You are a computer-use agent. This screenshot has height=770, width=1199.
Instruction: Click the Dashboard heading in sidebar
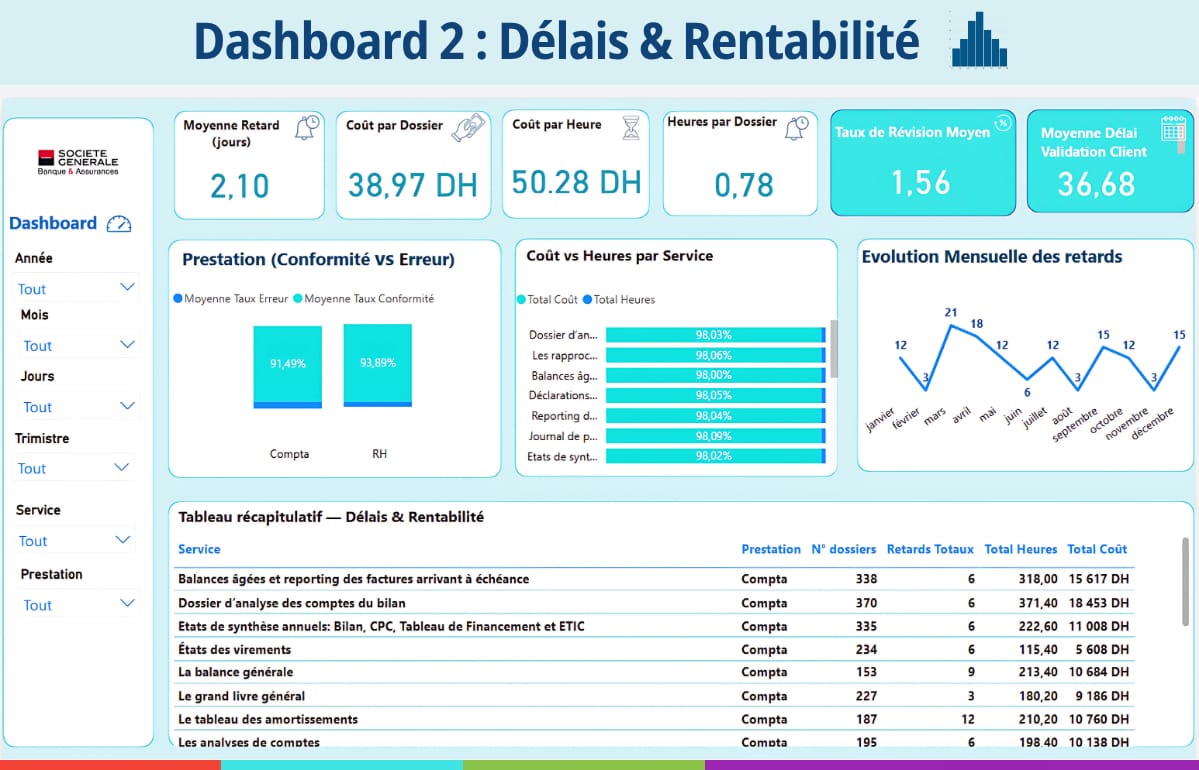click(53, 223)
